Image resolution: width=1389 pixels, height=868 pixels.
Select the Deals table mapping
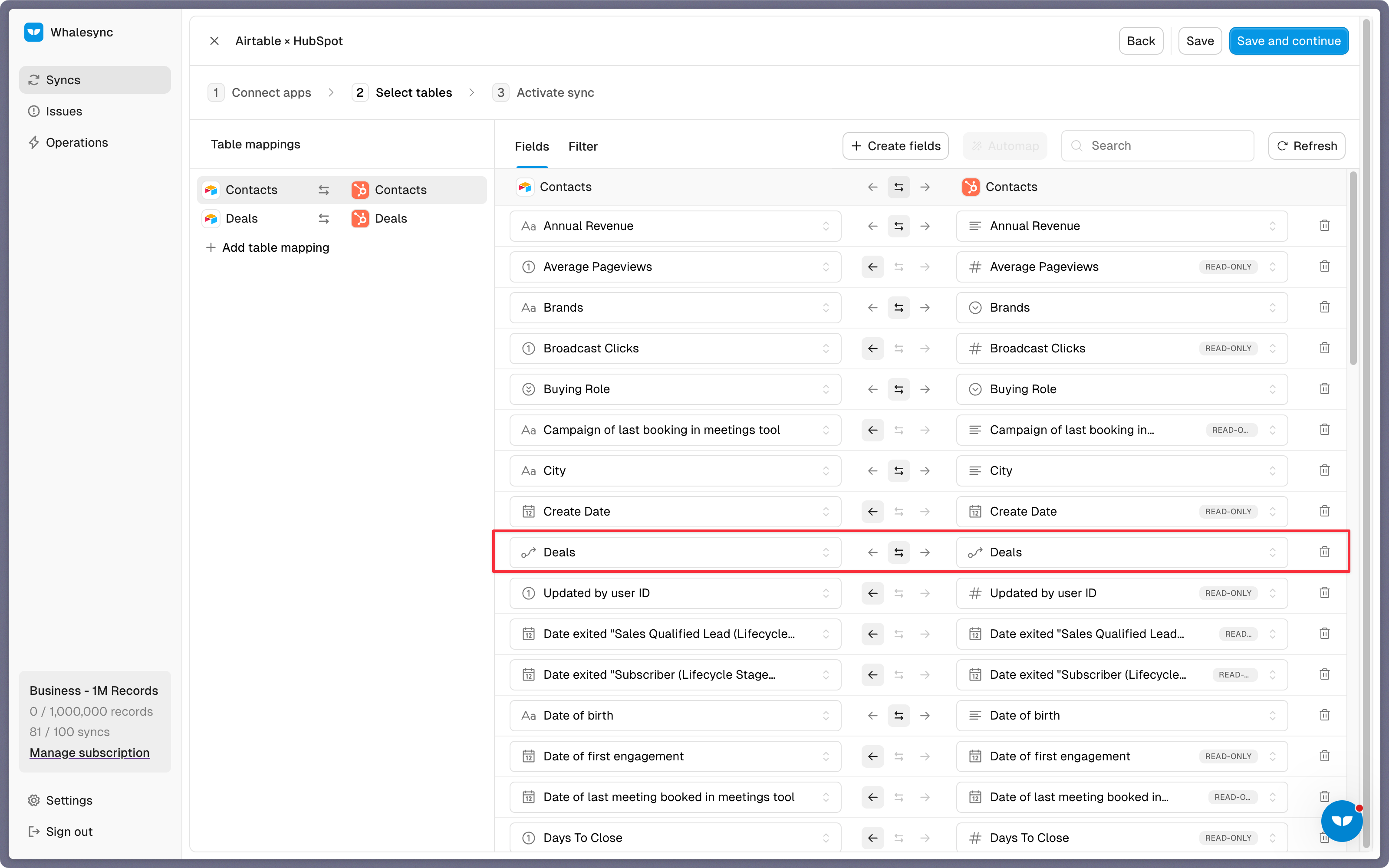tap(342, 219)
